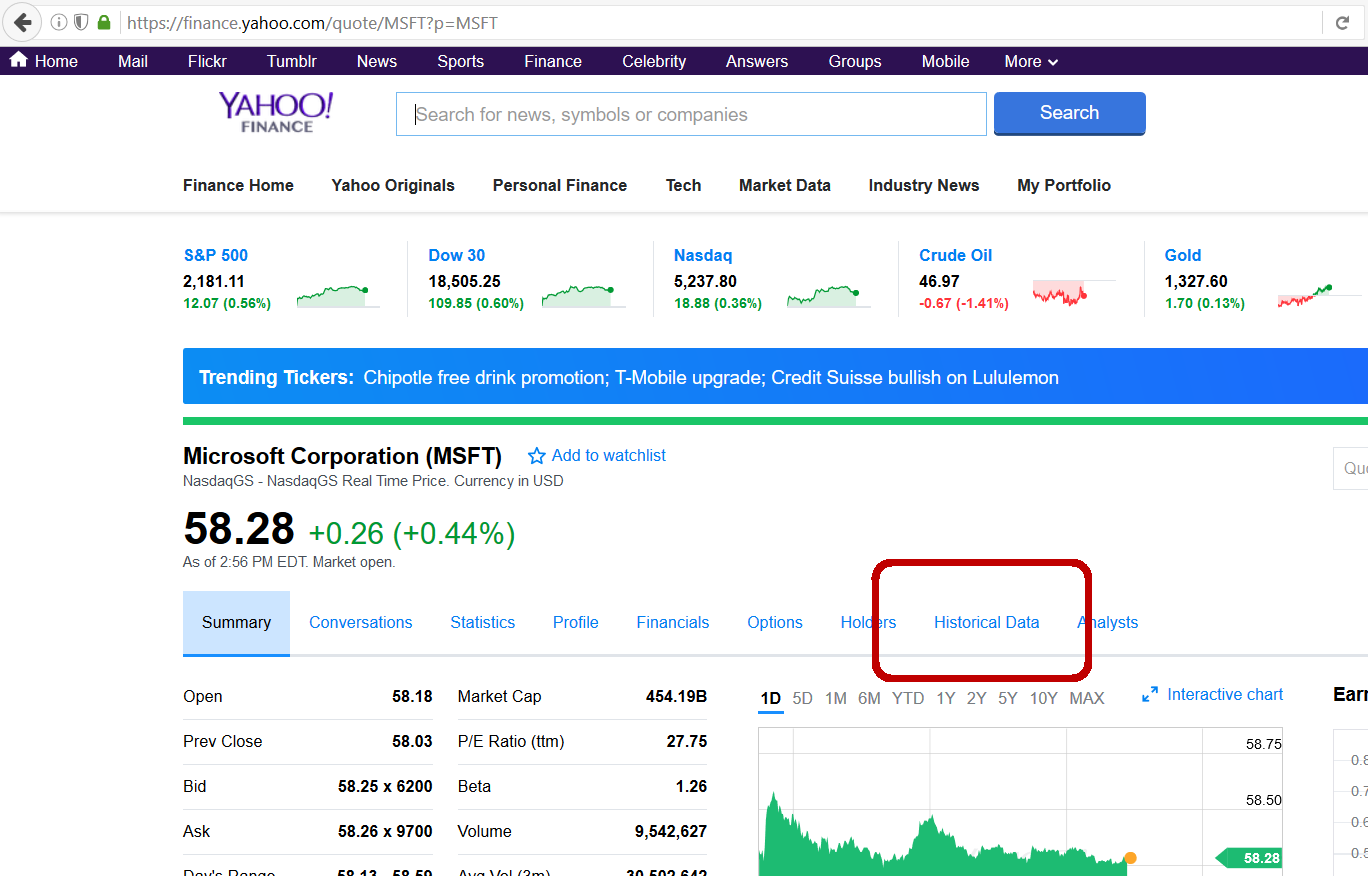Screen dimensions: 1368x876
Task: Click the Add to watchlist star icon
Action: coord(535,455)
